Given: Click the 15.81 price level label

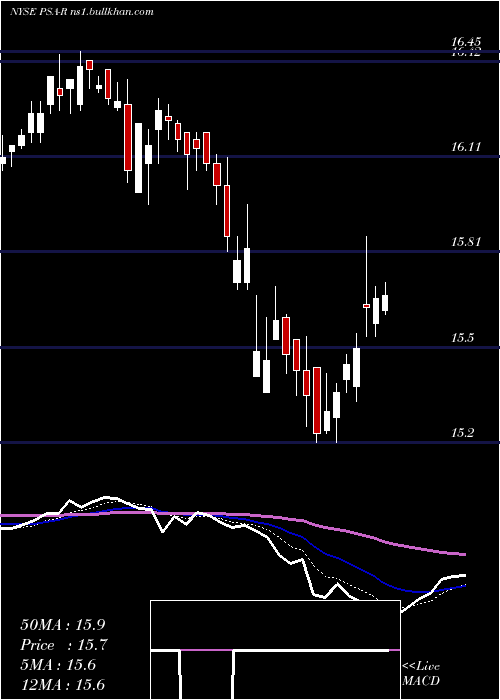Looking at the screenshot, I should pos(466,242).
